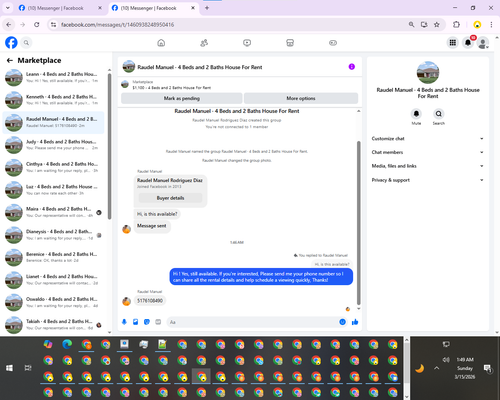Screen dimensions: 500x400
Task: Show hidden system tray icons
Action: tap(437, 368)
